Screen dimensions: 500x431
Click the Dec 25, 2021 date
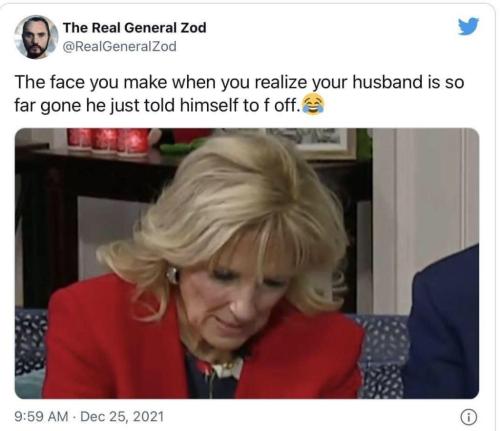pos(122,416)
